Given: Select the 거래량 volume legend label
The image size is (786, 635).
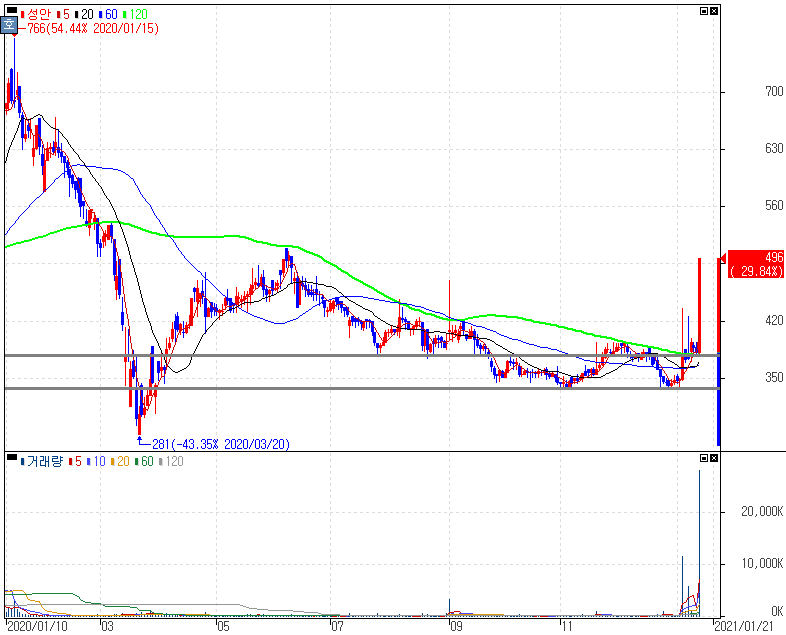Looking at the screenshot, I should [42, 461].
